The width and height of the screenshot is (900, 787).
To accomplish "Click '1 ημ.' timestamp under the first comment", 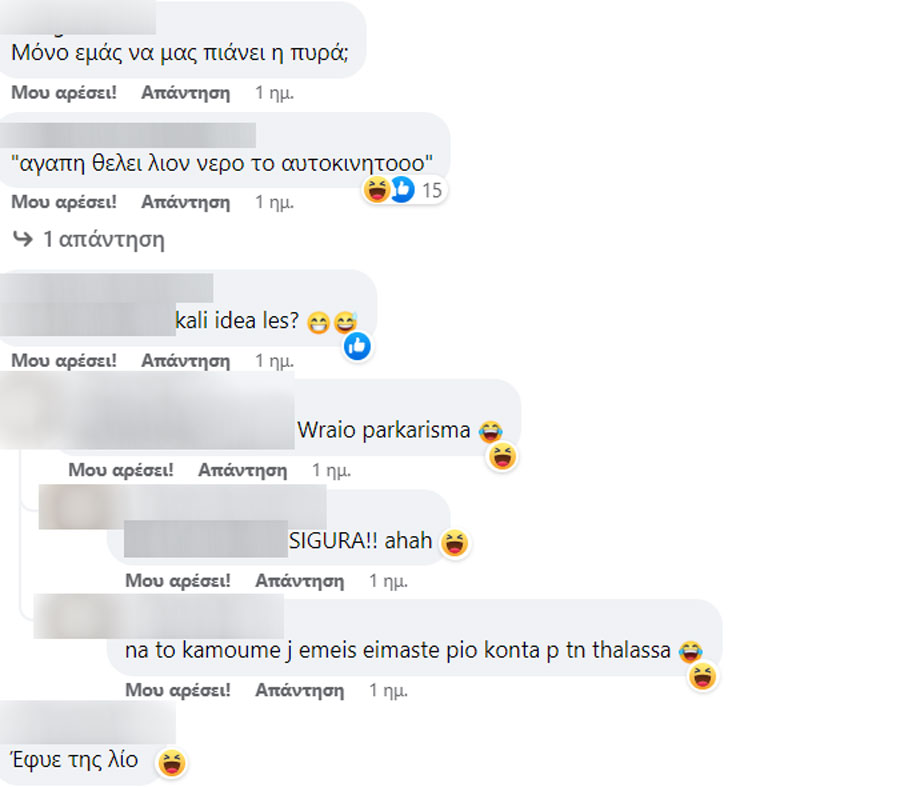I will 274,93.
